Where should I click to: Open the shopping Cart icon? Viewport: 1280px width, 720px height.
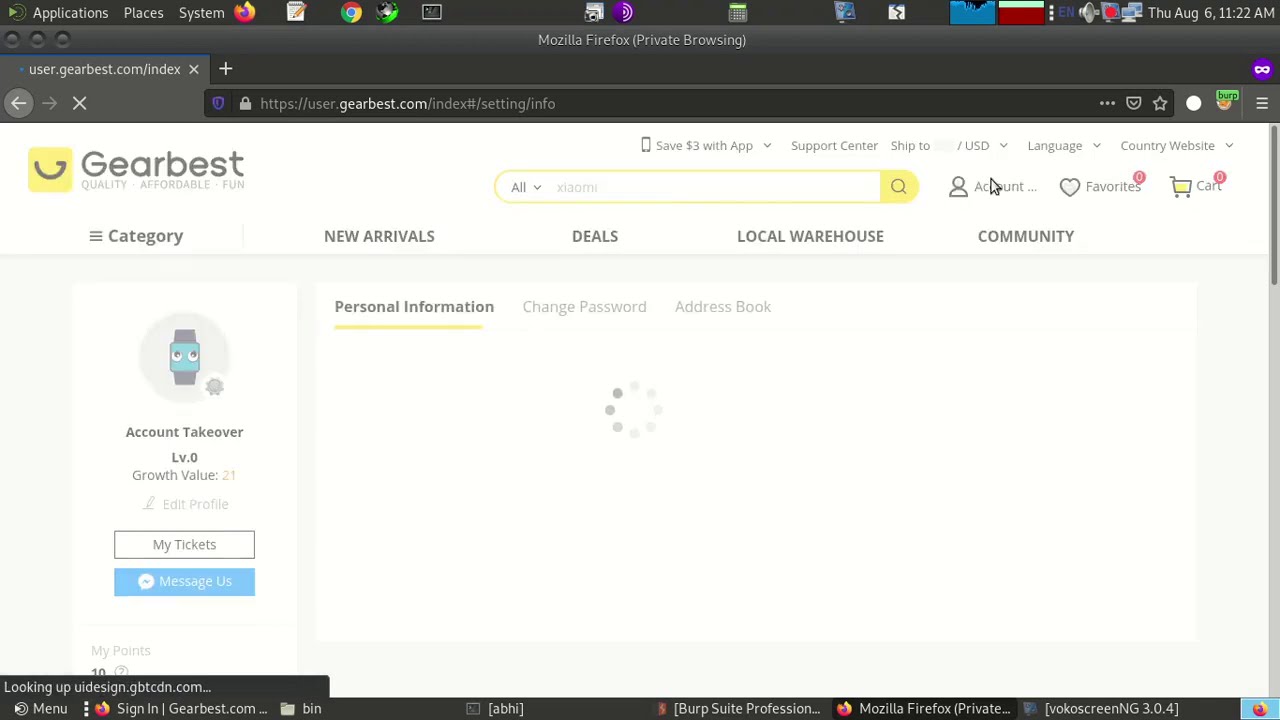click(1181, 187)
